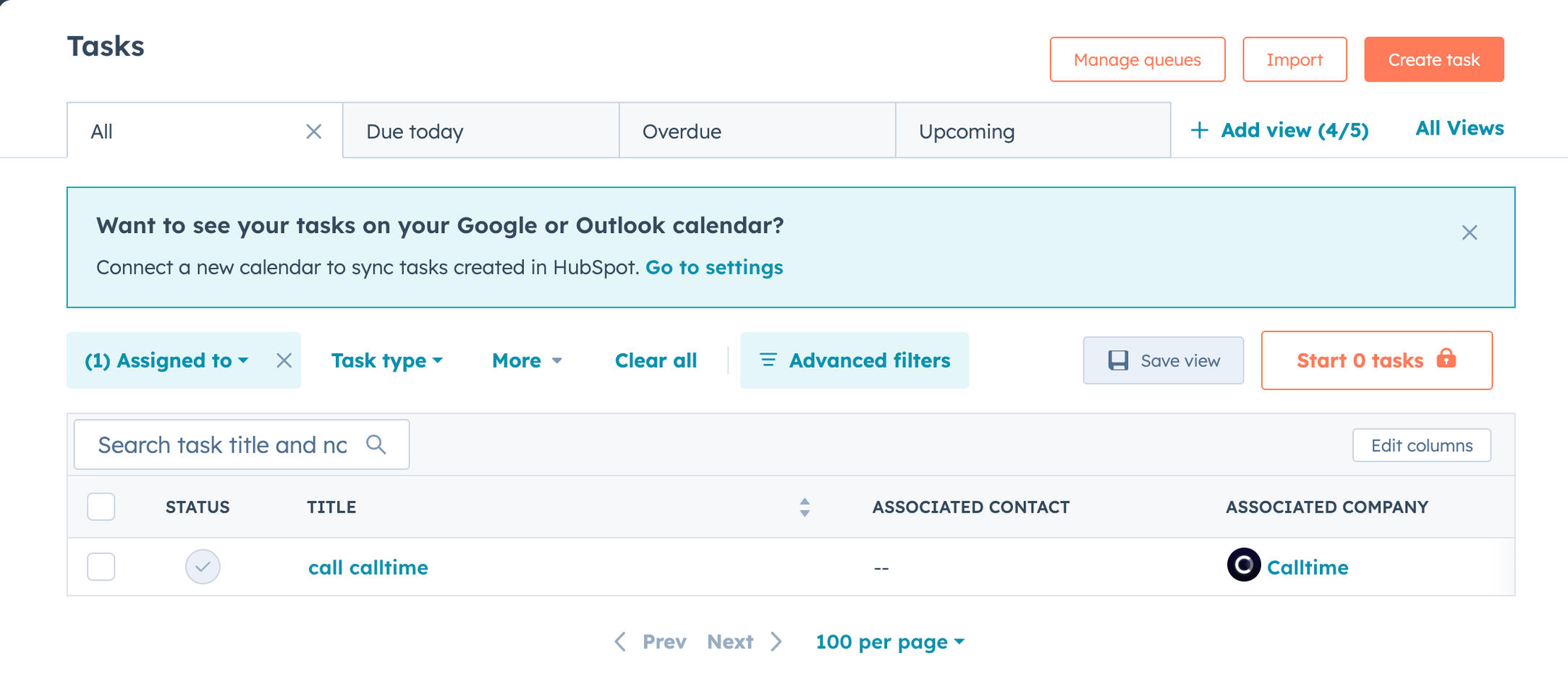Viewport: 1568px width, 684px height.
Task: Follow the Go to settings link
Action: (x=713, y=268)
